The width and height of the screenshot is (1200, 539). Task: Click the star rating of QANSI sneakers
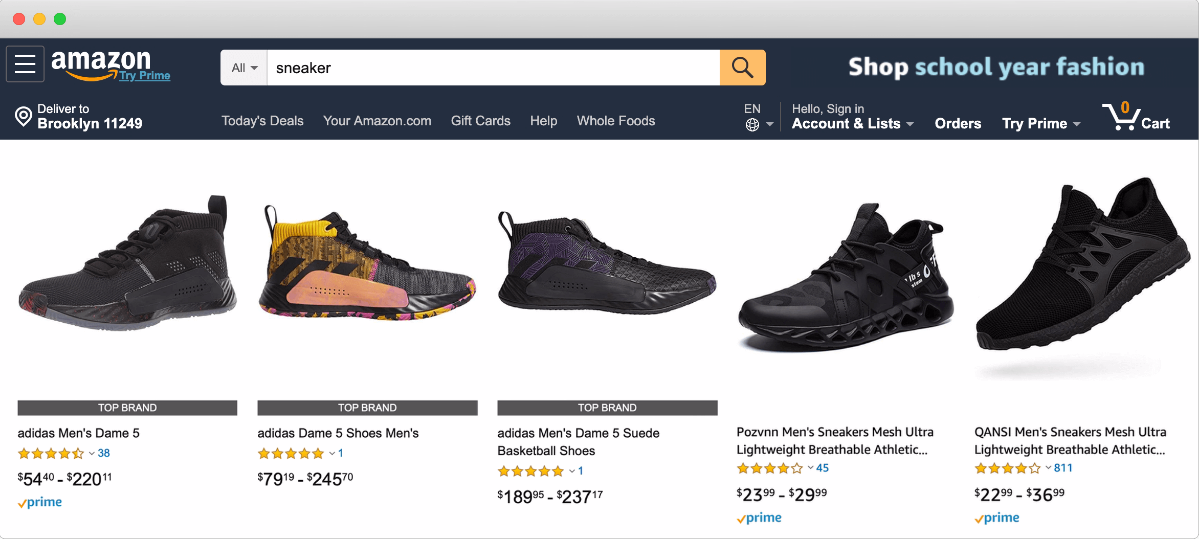[x=1008, y=469]
